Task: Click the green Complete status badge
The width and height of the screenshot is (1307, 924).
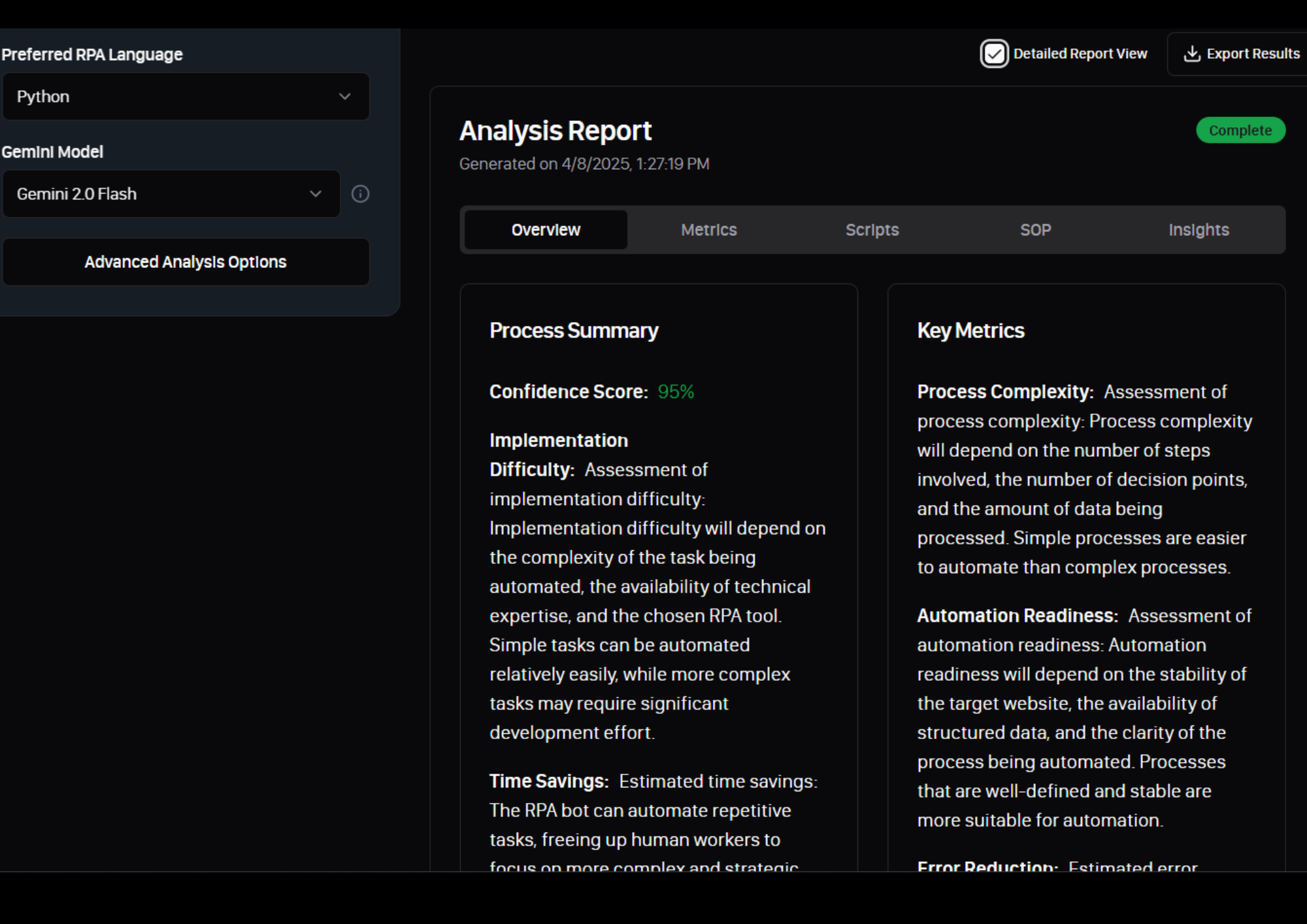Action: tap(1240, 130)
